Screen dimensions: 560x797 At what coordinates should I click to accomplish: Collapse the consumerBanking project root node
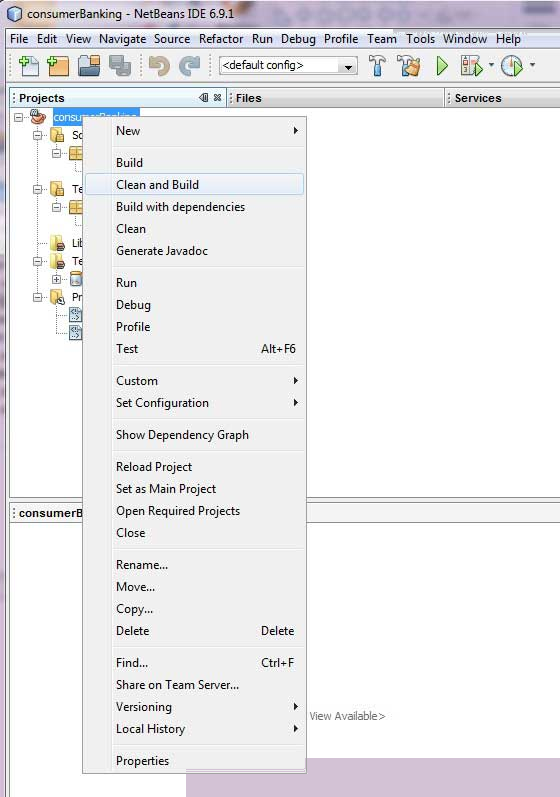18,117
